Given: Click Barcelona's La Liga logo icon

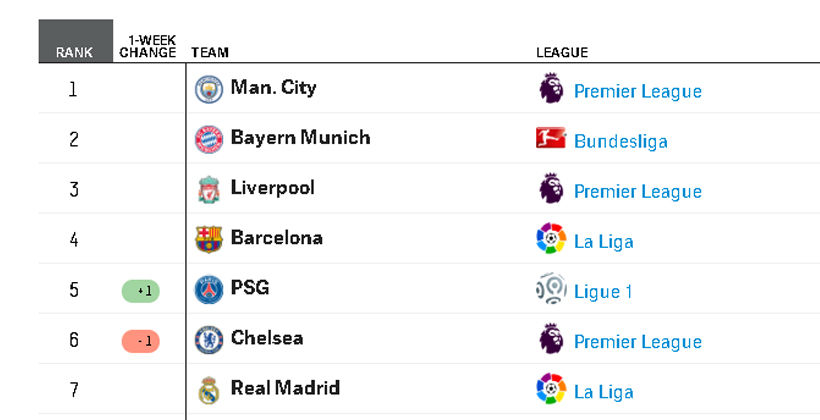Looking at the screenshot, I should 551,239.
